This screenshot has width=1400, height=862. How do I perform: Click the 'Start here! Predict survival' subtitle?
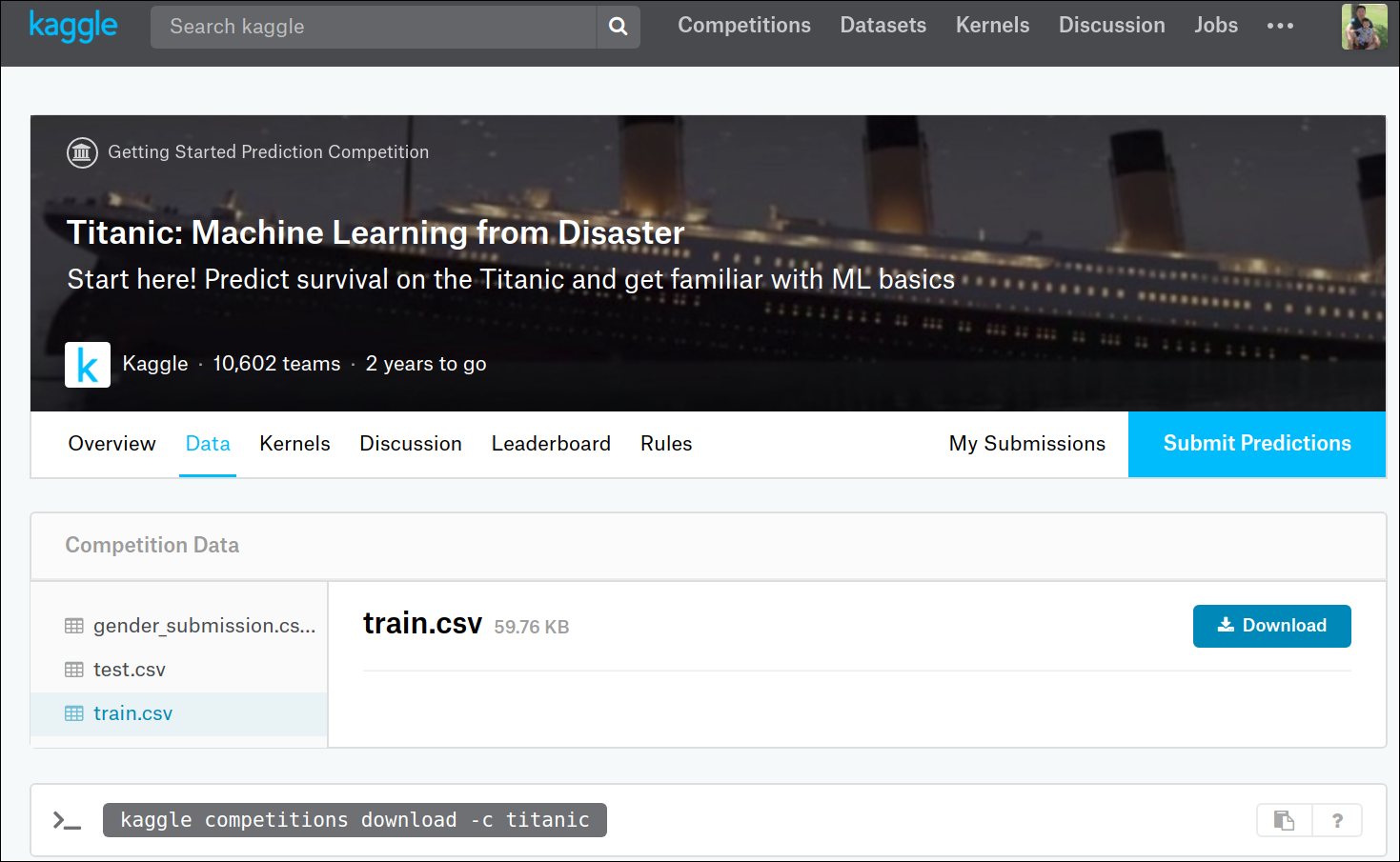pos(511,279)
